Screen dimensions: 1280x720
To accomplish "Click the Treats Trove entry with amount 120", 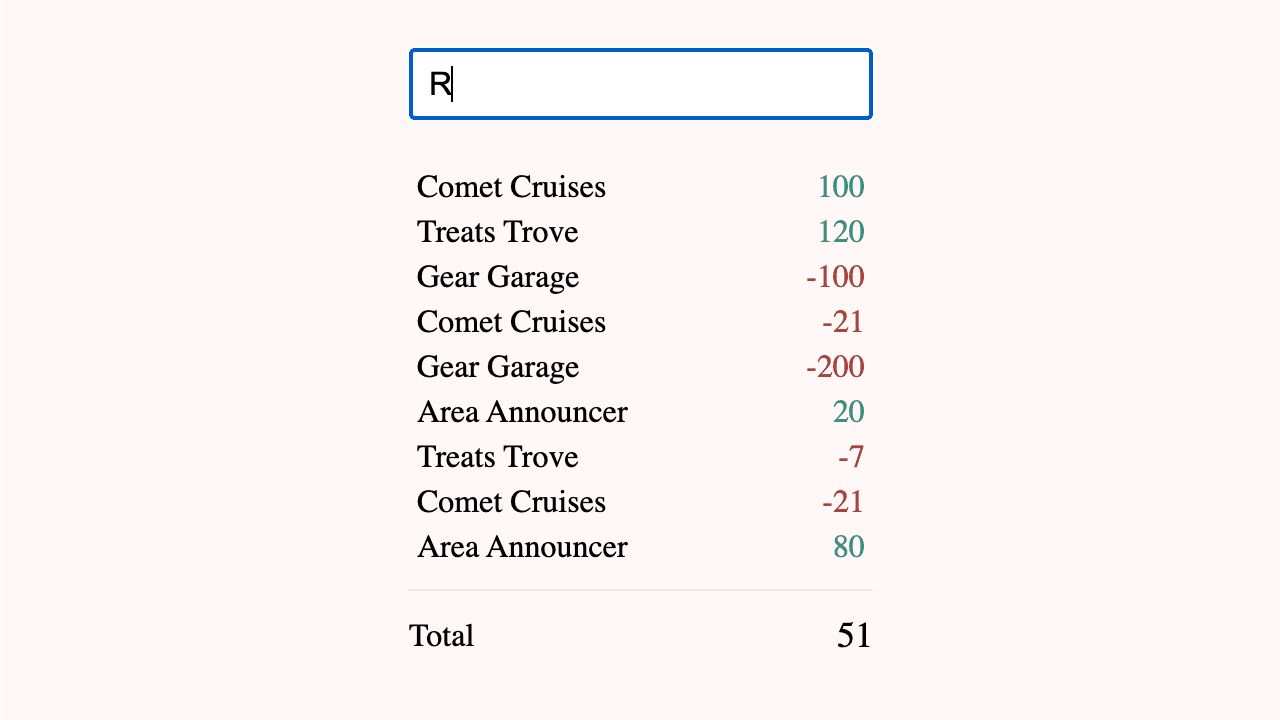I will pos(497,232).
